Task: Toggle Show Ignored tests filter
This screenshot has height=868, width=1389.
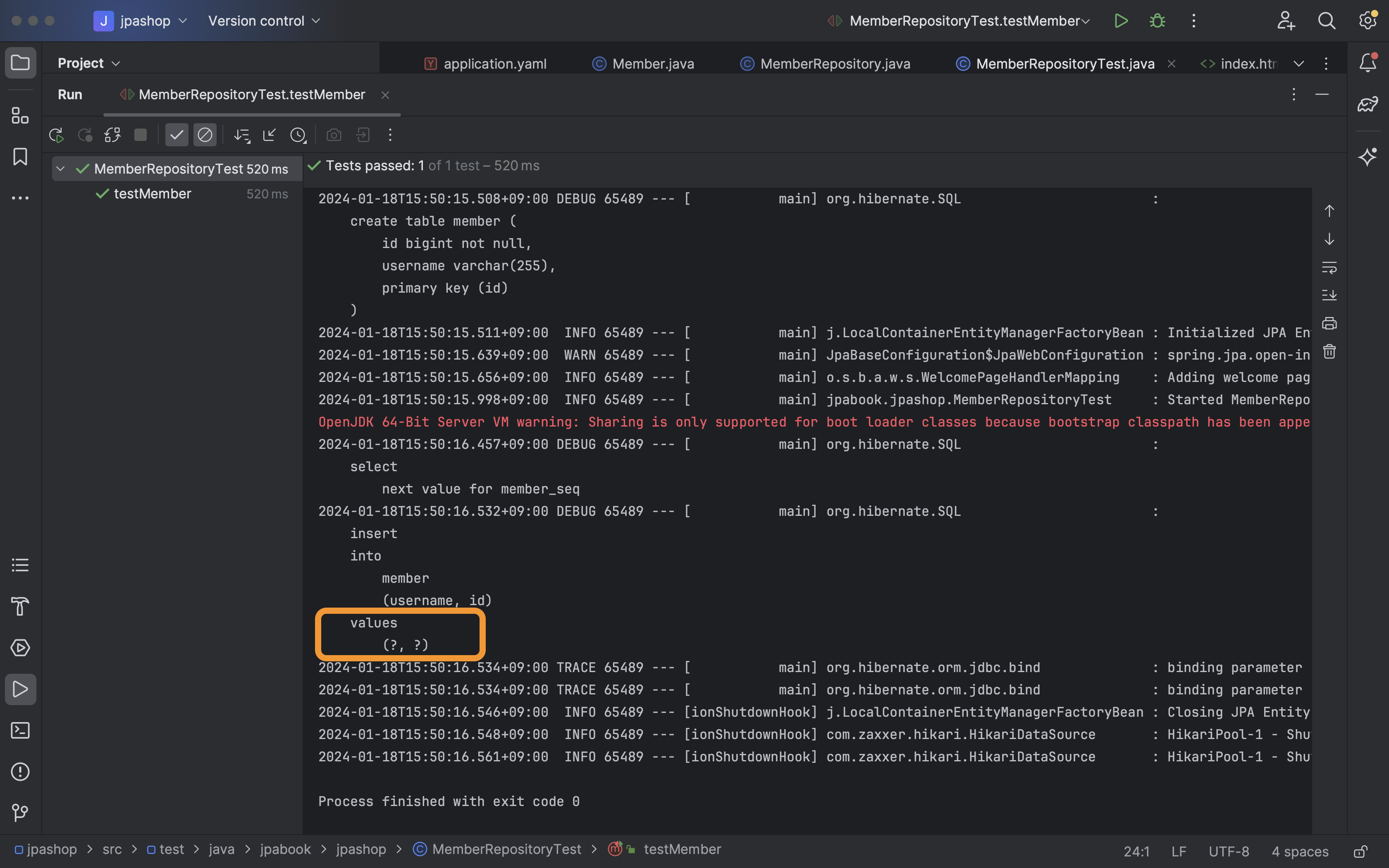Action: coord(205,135)
